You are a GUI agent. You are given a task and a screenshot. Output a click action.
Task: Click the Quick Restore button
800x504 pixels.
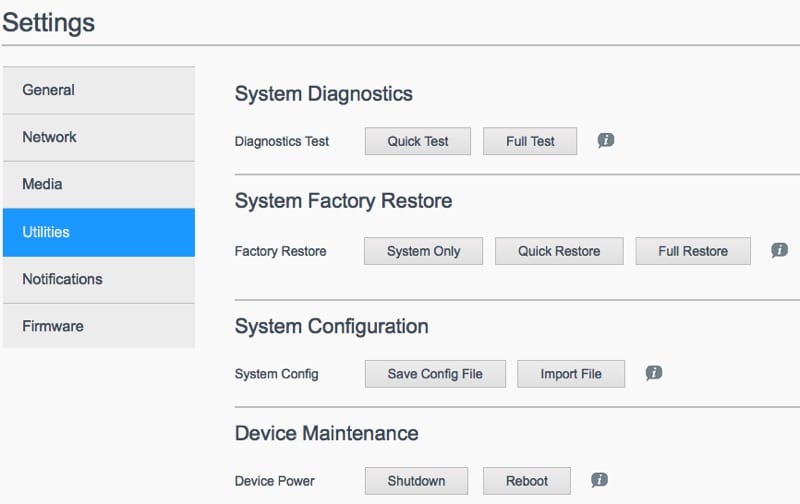tap(559, 251)
